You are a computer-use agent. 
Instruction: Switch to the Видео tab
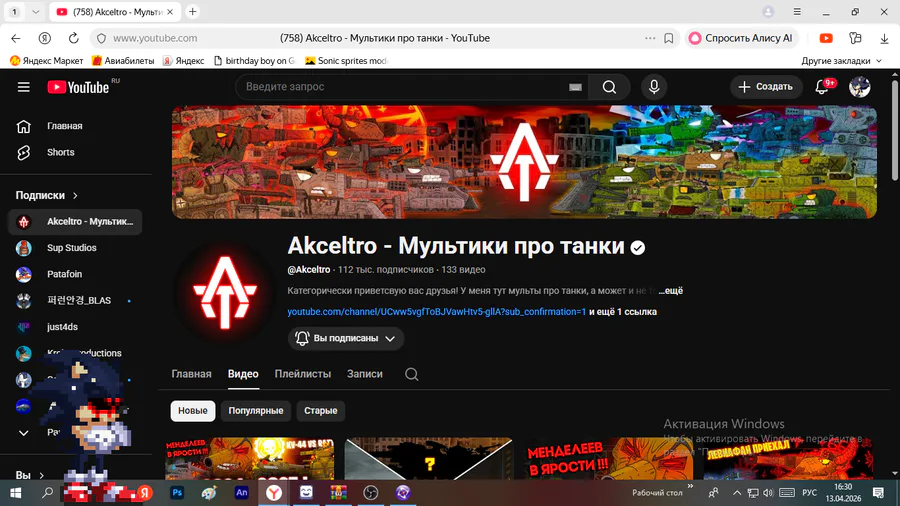tap(243, 374)
